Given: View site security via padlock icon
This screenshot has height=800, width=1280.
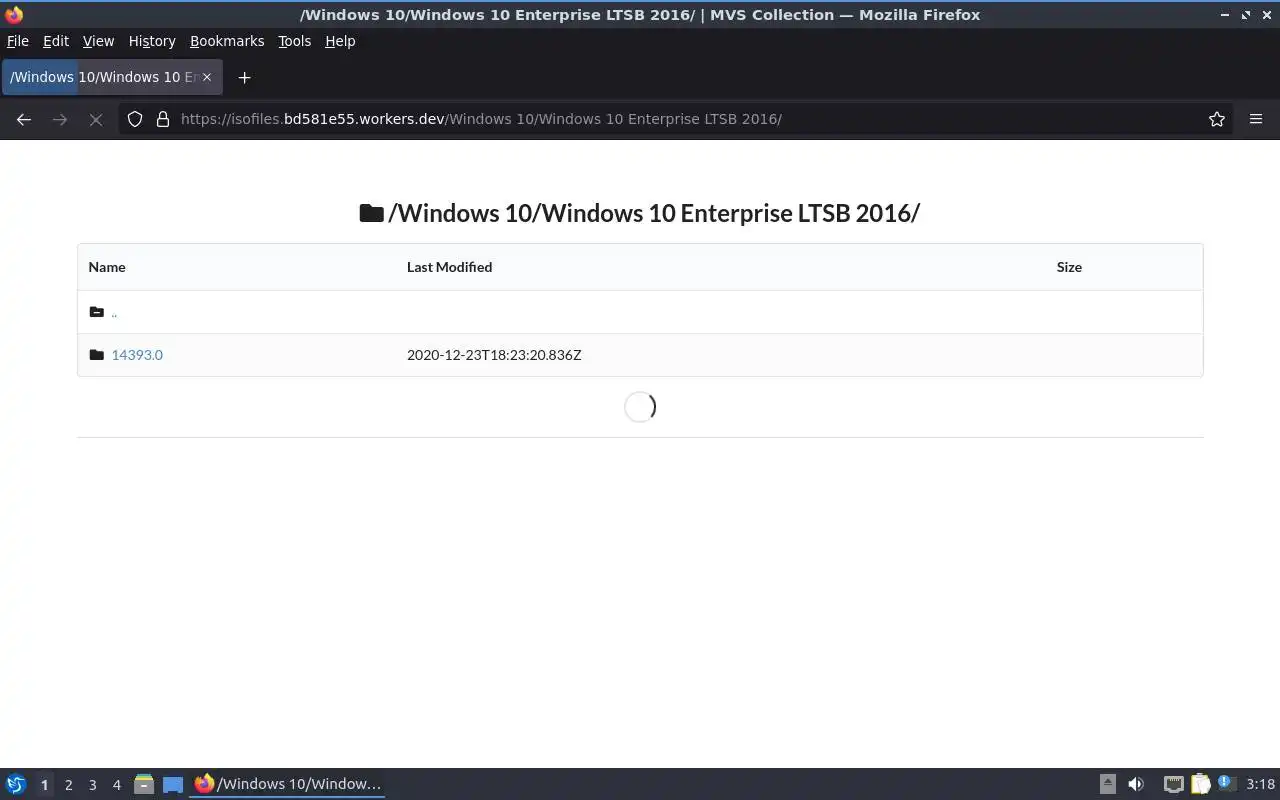Looking at the screenshot, I should [163, 119].
